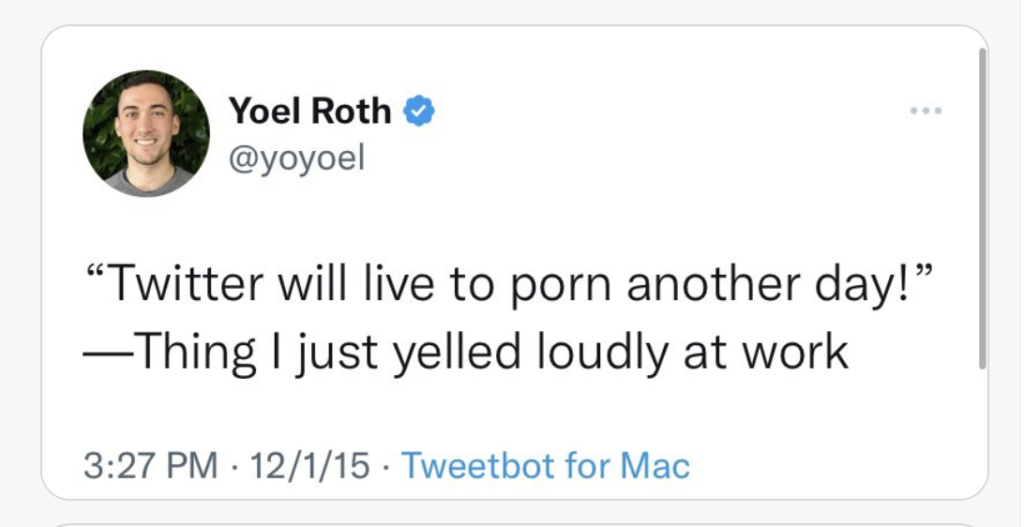Image resolution: width=1024 pixels, height=527 pixels.
Task: Click the 3:27 PM timestamp
Action: 151,466
